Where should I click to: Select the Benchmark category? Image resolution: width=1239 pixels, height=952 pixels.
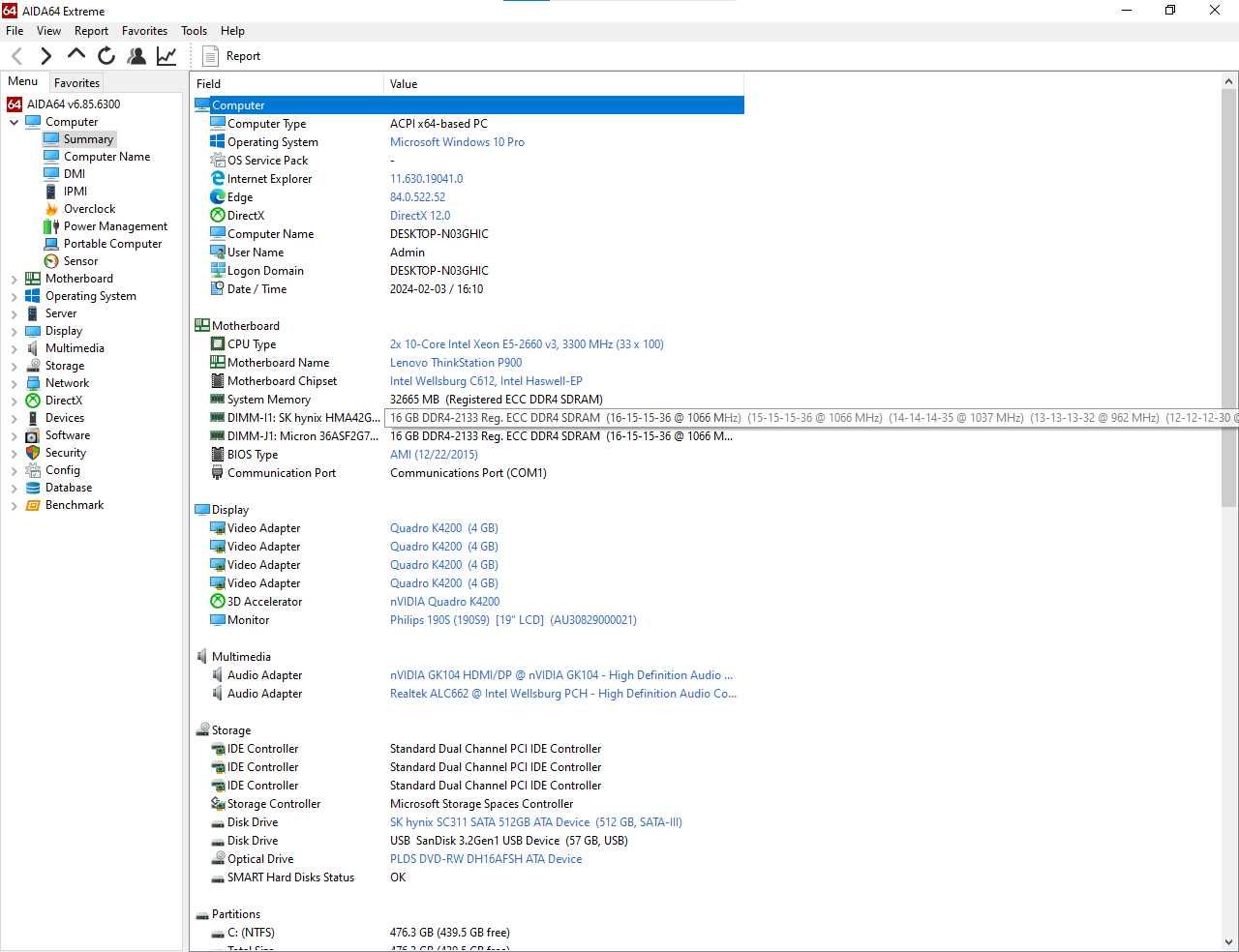pos(74,505)
